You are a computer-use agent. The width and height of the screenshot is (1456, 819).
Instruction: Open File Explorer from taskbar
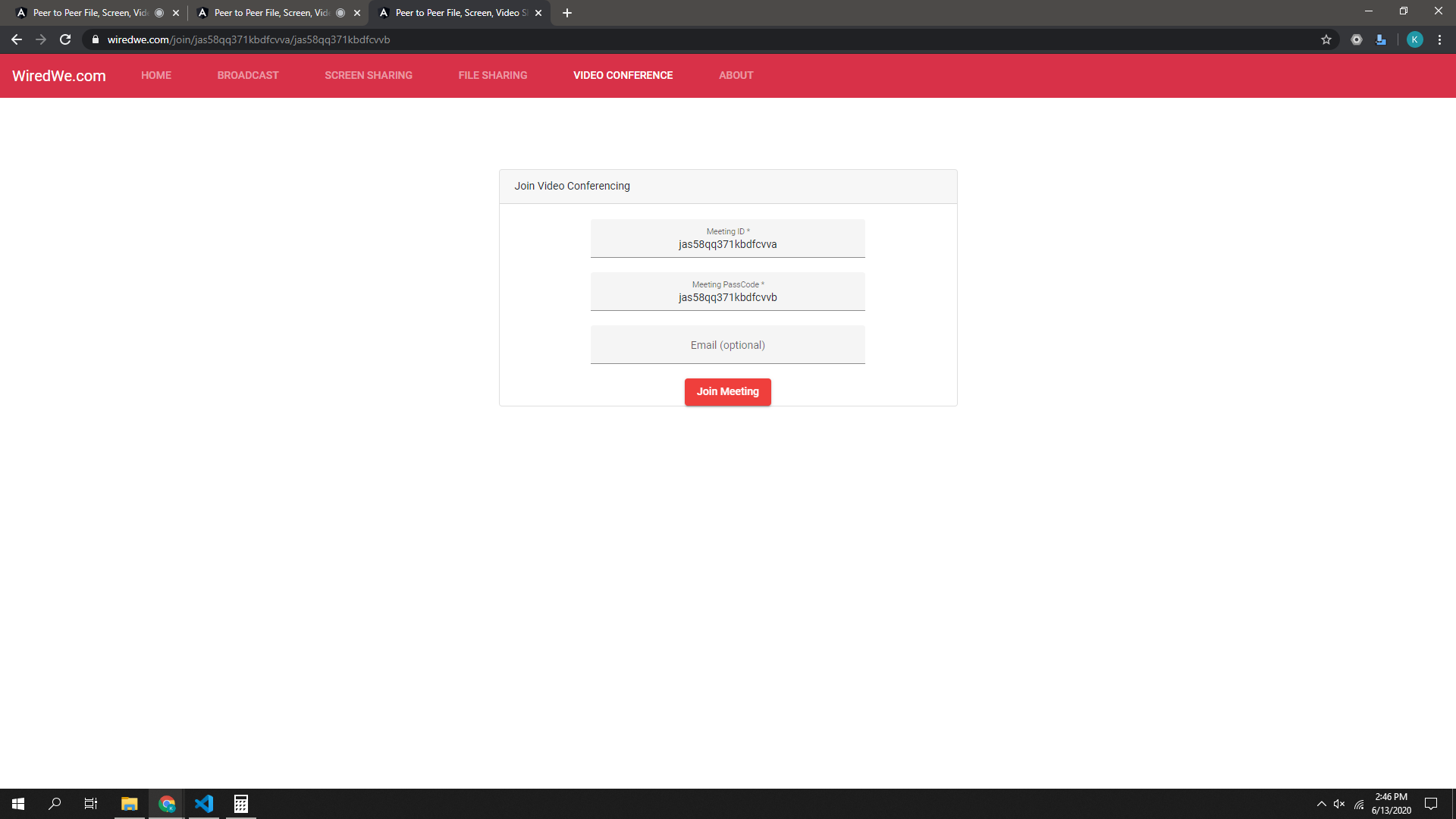point(129,804)
